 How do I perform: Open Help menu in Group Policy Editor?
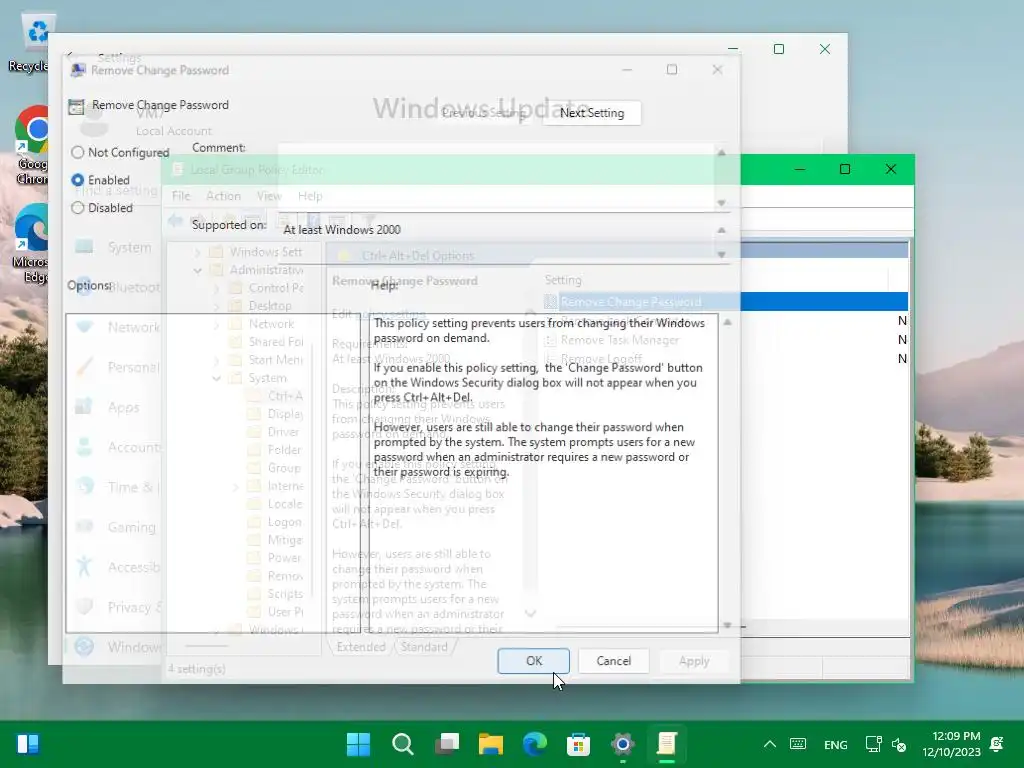pos(310,196)
